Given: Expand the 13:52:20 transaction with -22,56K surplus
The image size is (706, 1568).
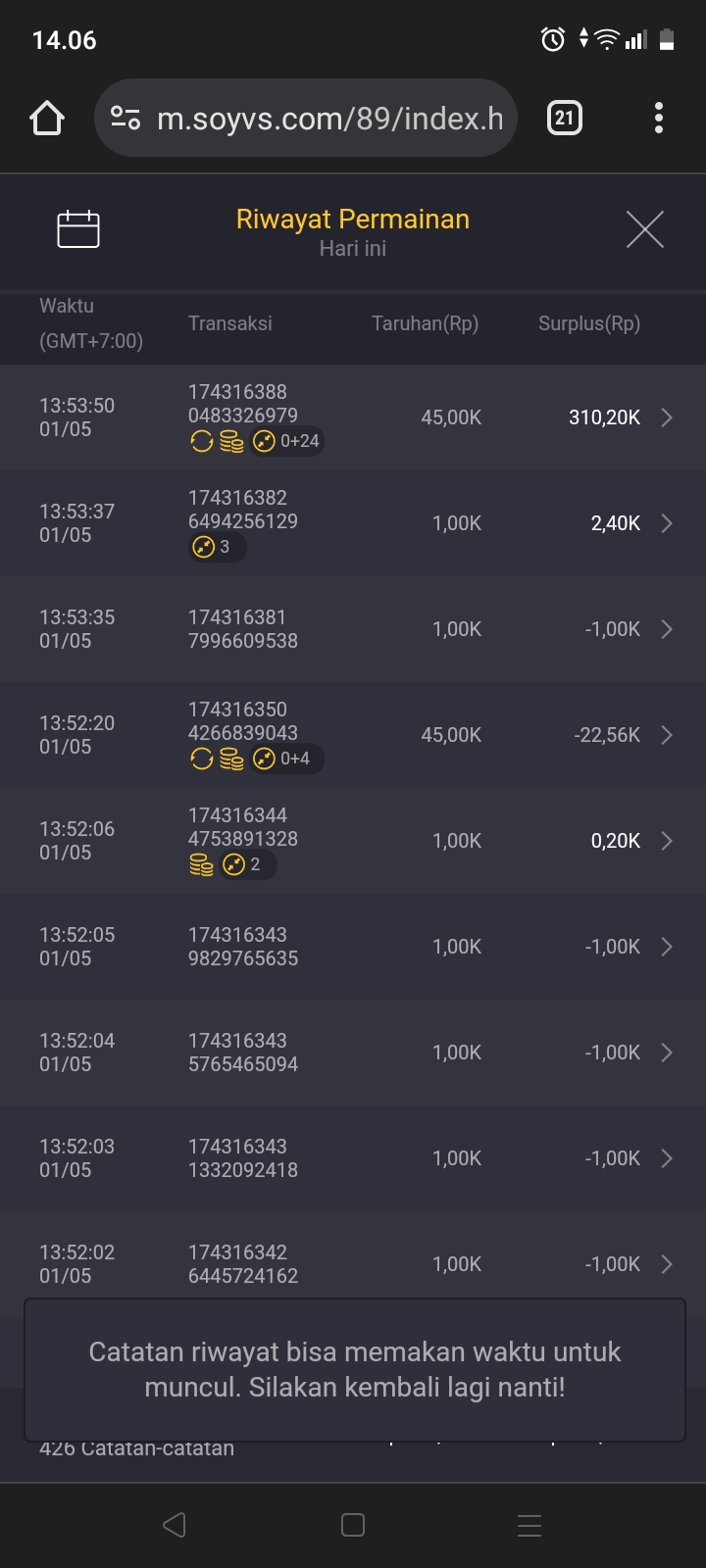Looking at the screenshot, I should click(667, 735).
